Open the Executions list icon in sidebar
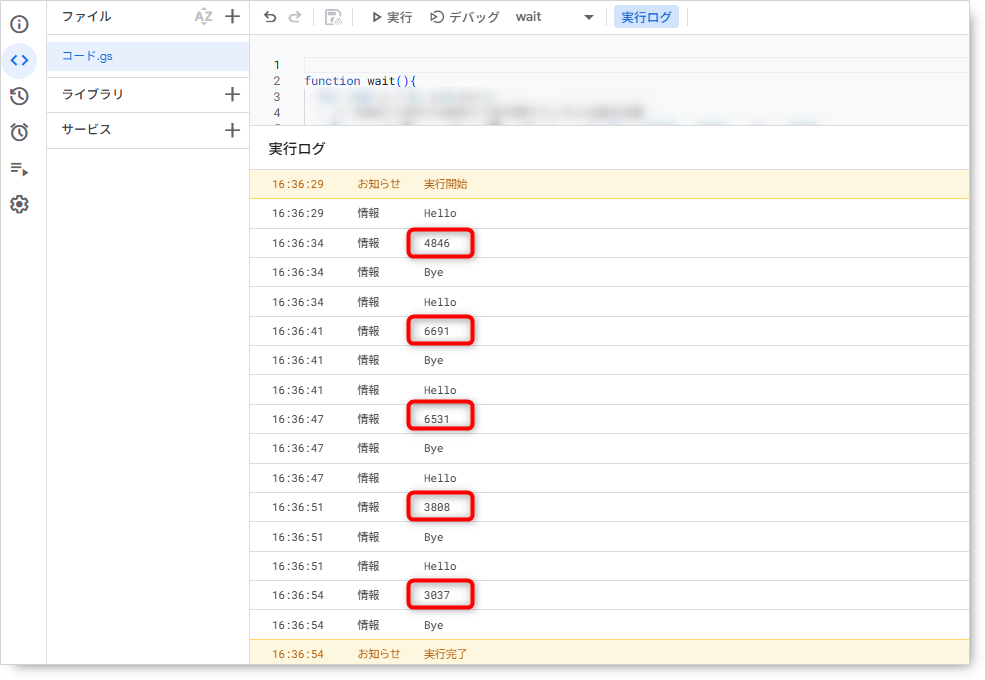 pyautogui.click(x=19, y=168)
